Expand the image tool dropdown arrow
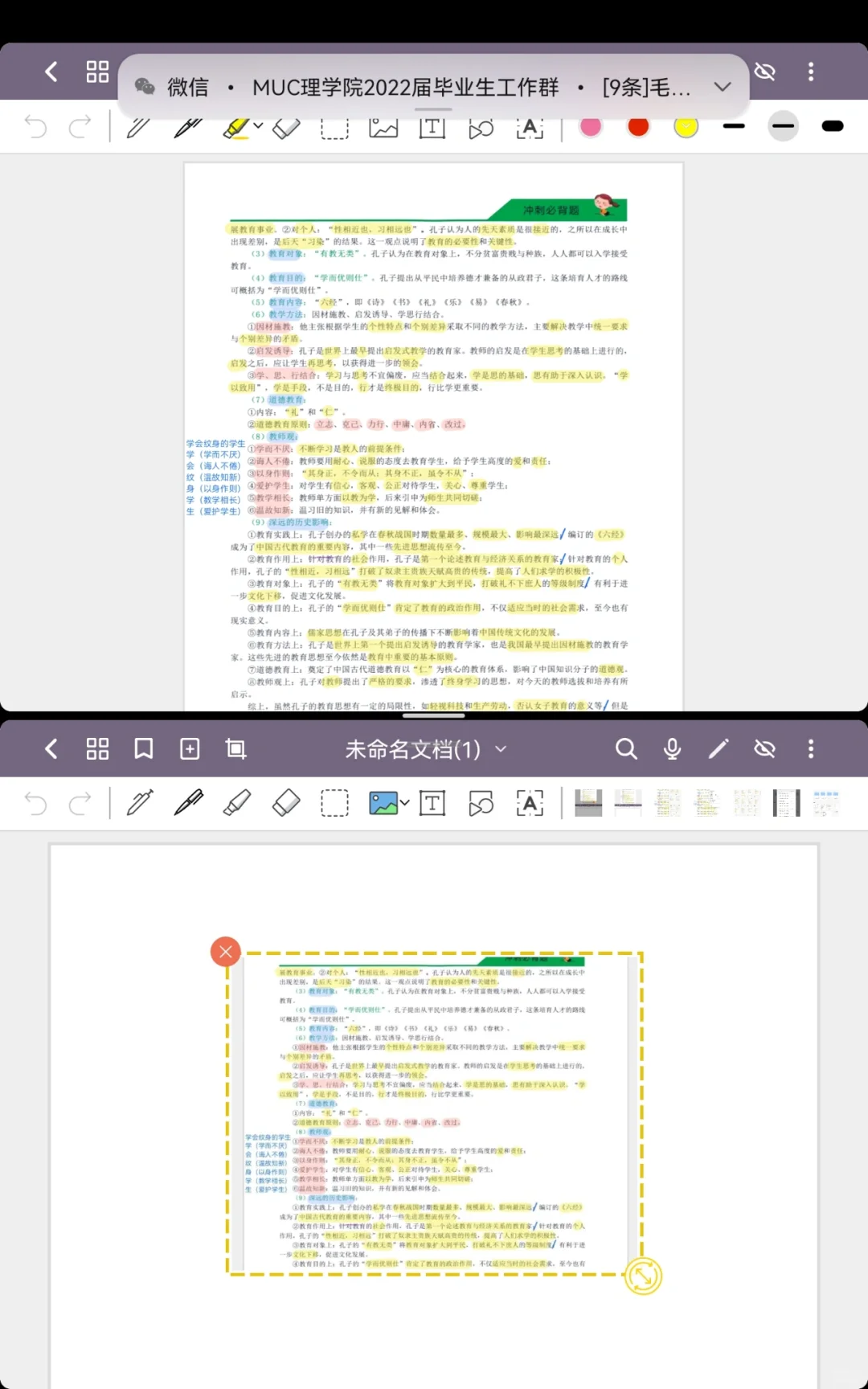868x1389 pixels. (404, 803)
